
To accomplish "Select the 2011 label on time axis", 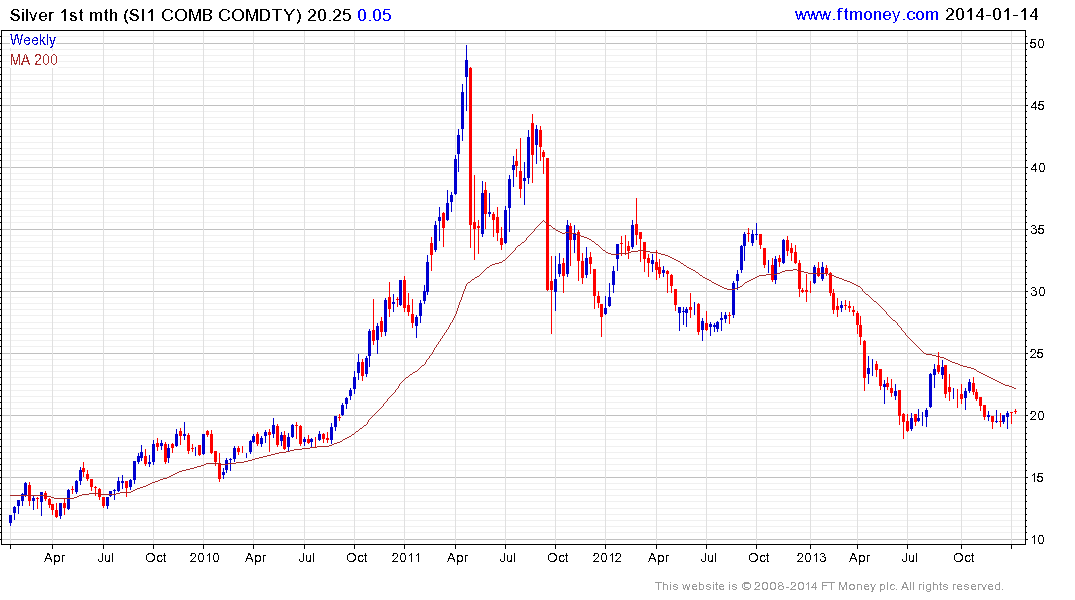I will (x=406, y=557).
